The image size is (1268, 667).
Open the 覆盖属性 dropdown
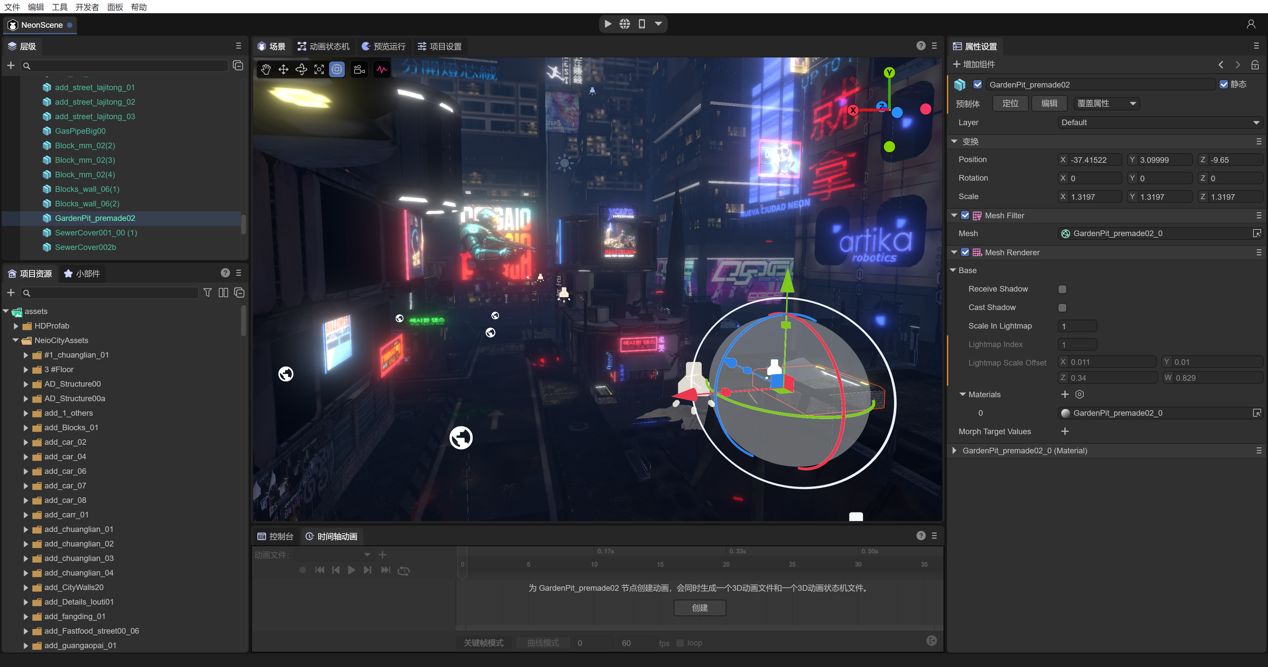(1100, 103)
